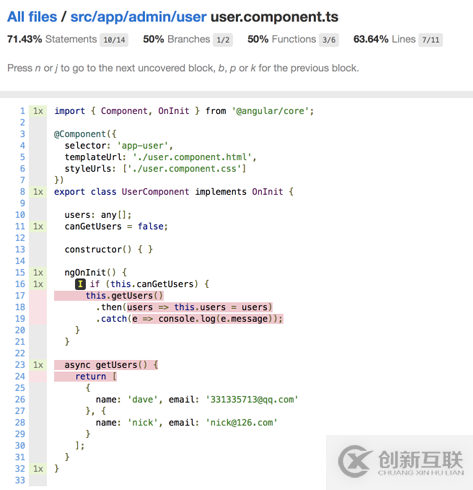The height and width of the screenshot is (490, 473).
Task: Click the keyboard navigation hint text
Action: pyautogui.click(x=183, y=68)
